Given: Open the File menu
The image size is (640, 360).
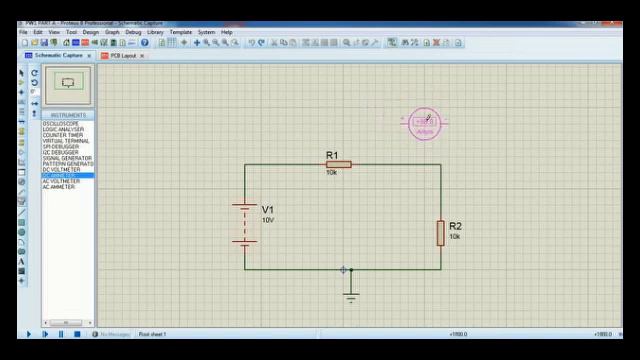Looking at the screenshot, I should [x=23, y=32].
